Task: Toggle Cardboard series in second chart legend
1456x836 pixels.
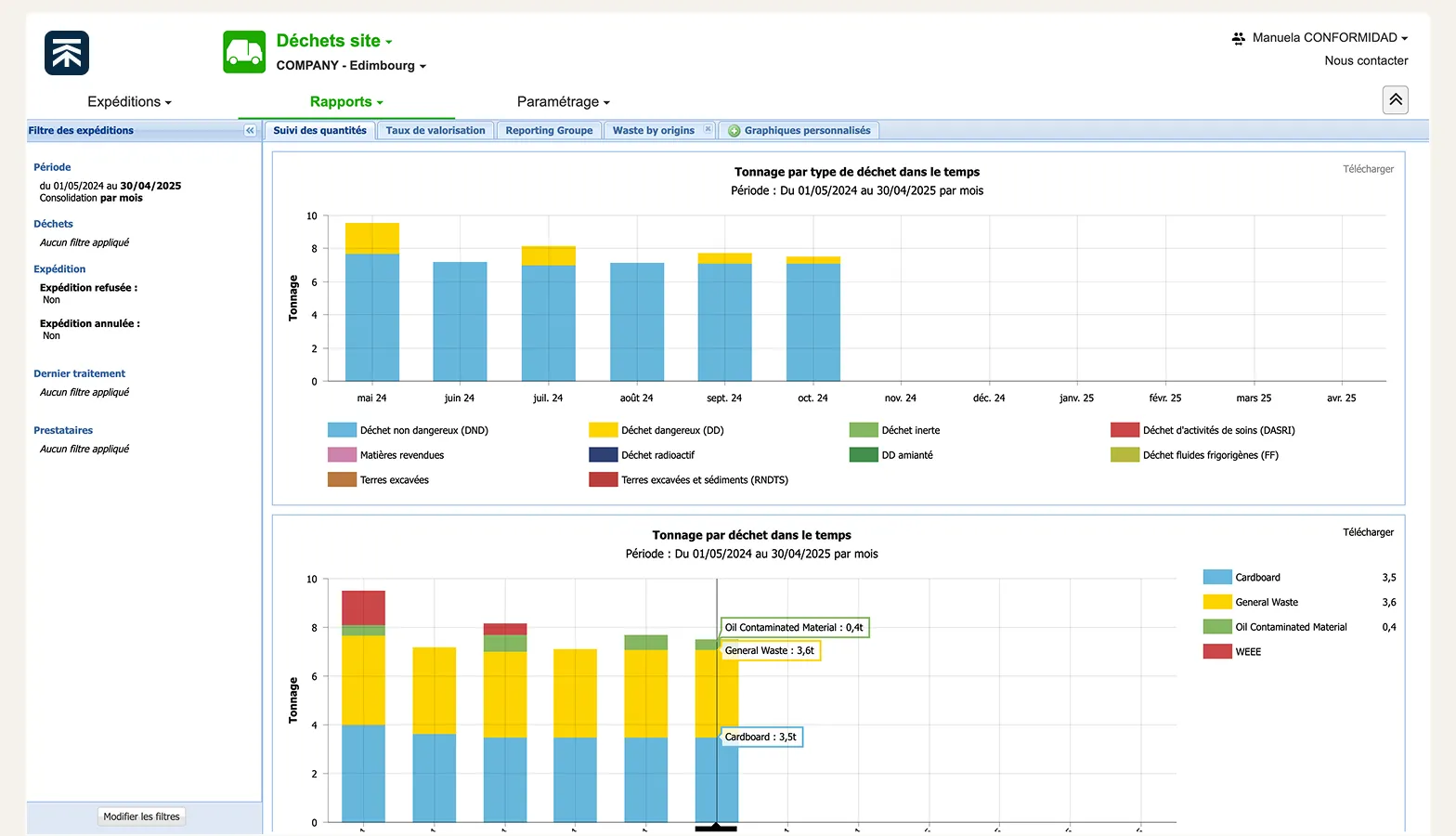Action: 1257,578
